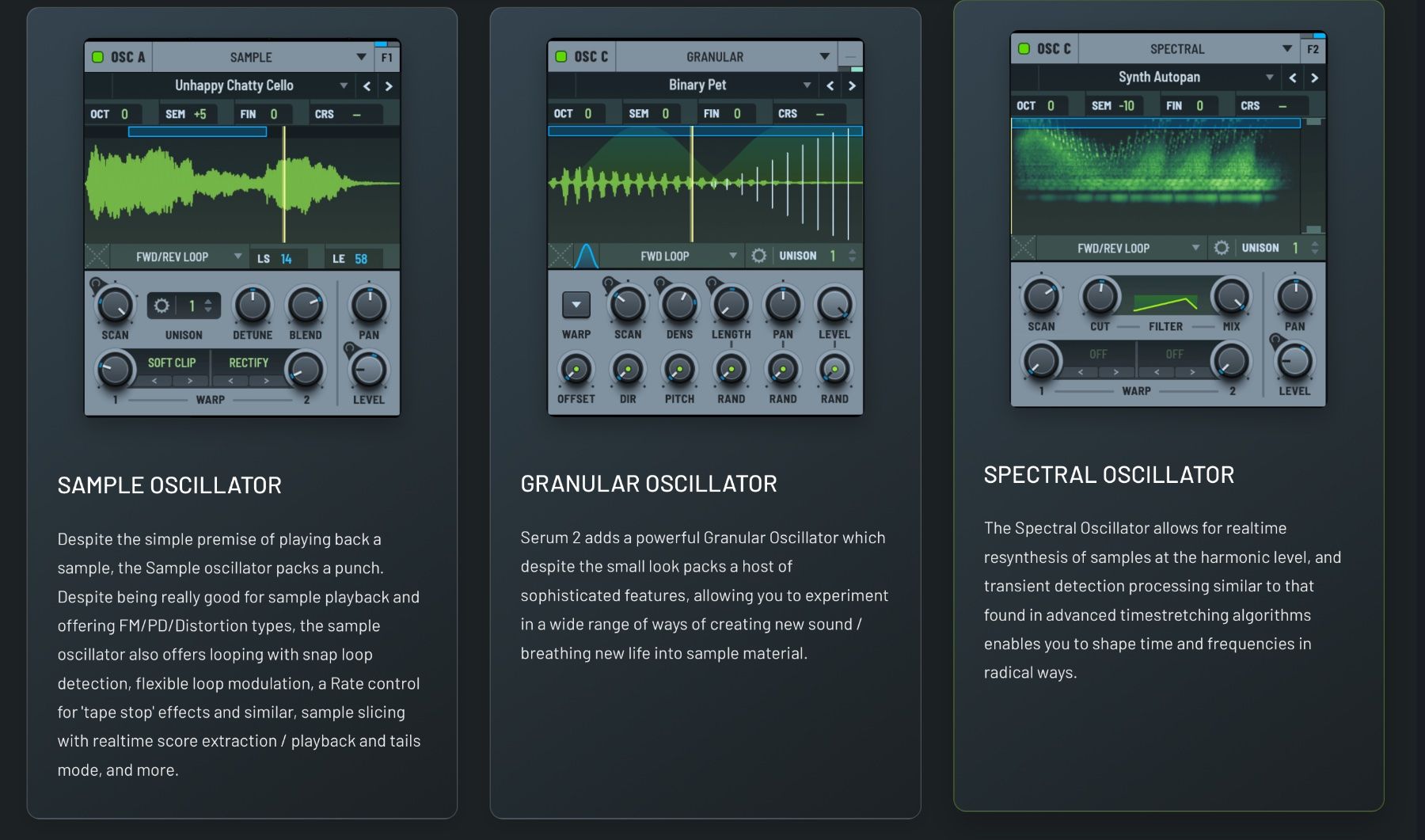1425x840 pixels.
Task: Click the second OFF warp slot on Spectral
Action: (1174, 354)
